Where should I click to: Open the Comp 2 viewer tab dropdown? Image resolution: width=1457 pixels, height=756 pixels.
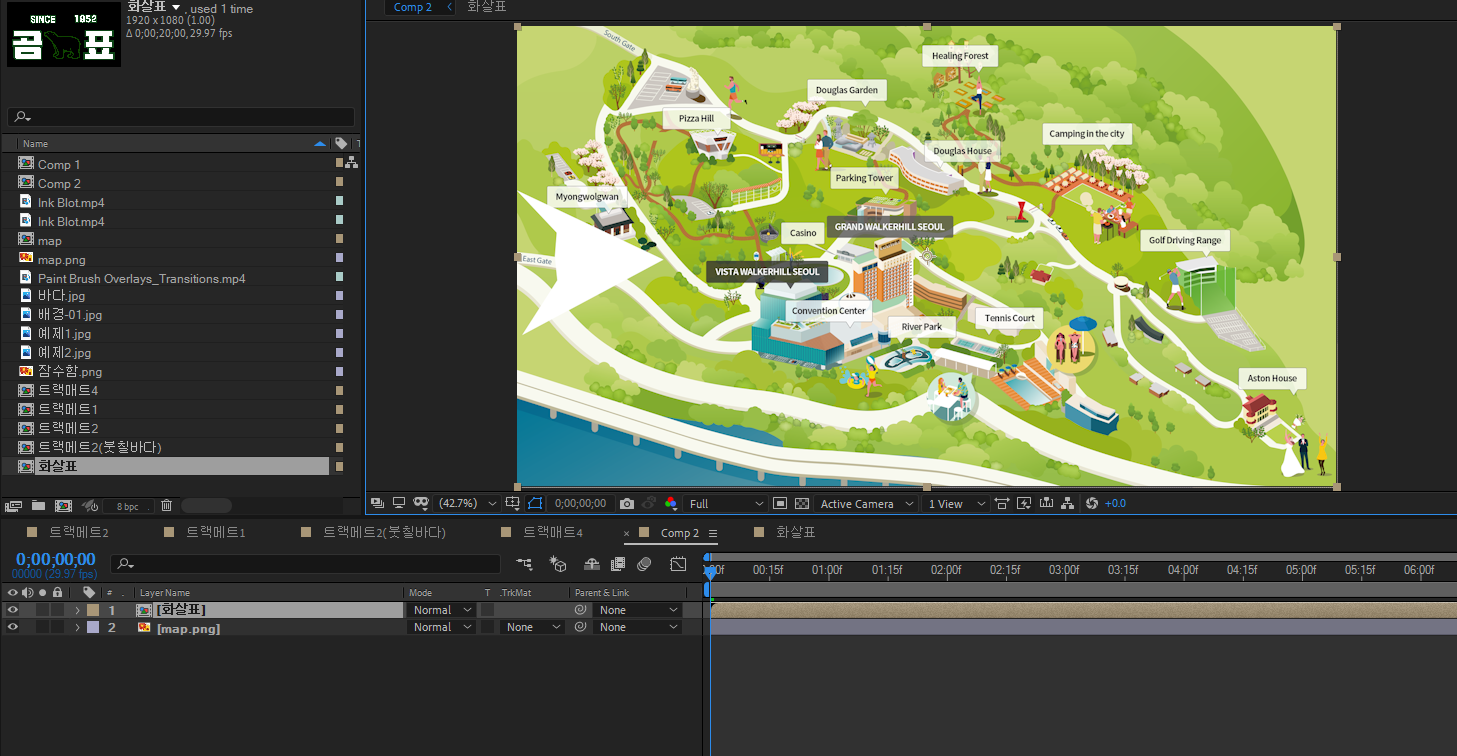[x=449, y=7]
